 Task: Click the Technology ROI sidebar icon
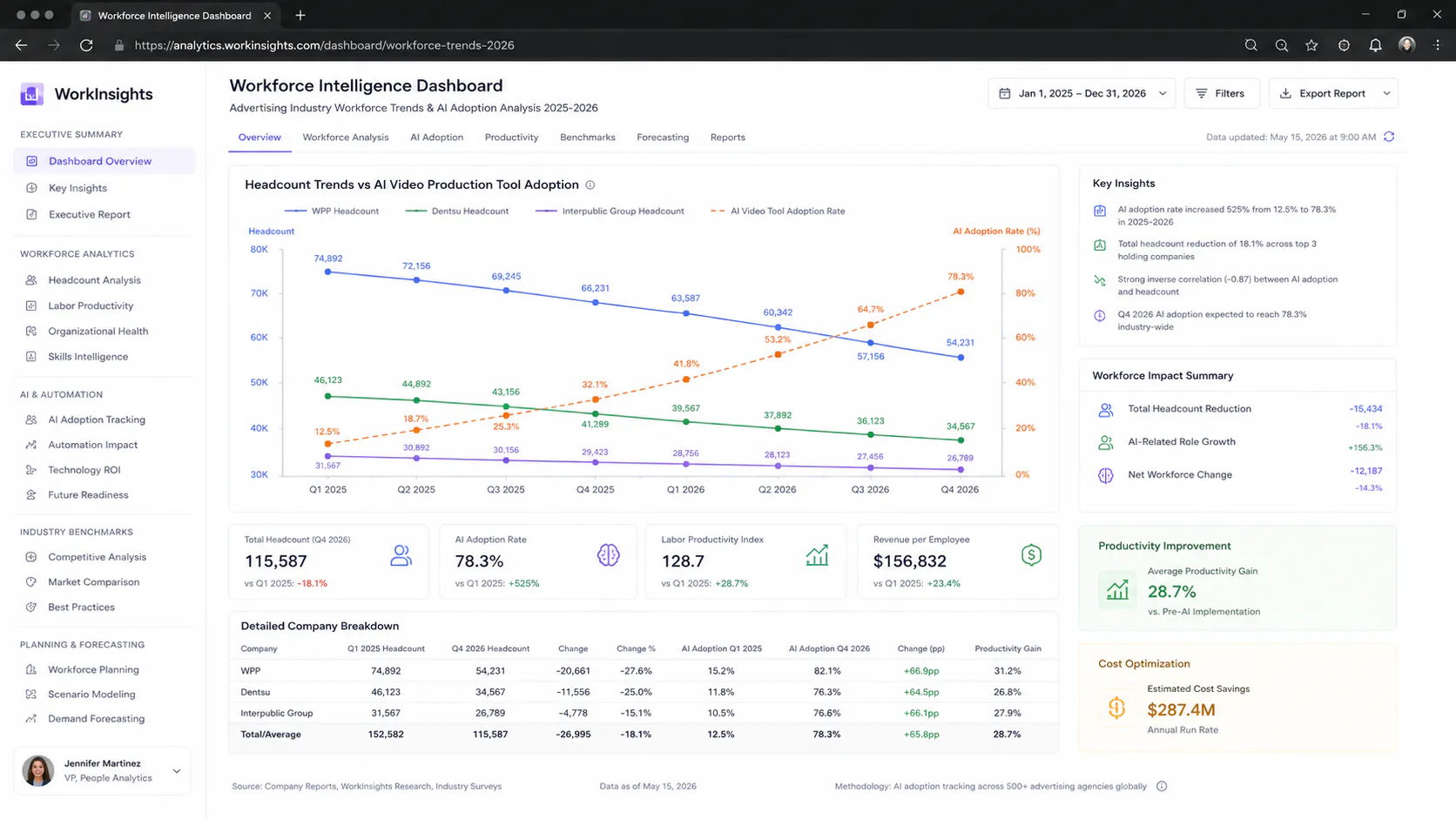click(x=31, y=470)
